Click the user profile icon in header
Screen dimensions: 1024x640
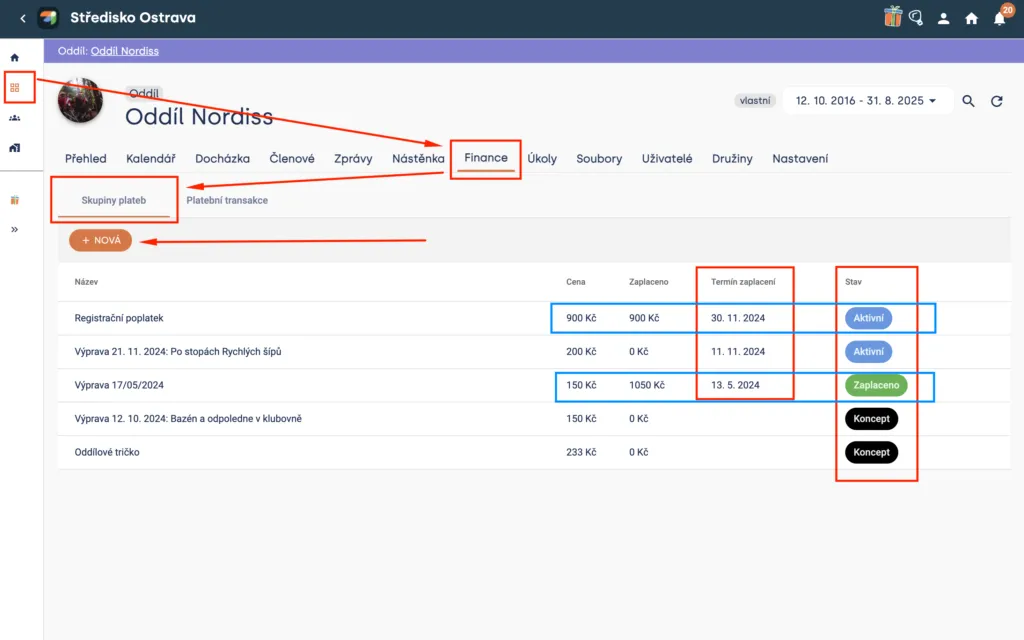(943, 18)
